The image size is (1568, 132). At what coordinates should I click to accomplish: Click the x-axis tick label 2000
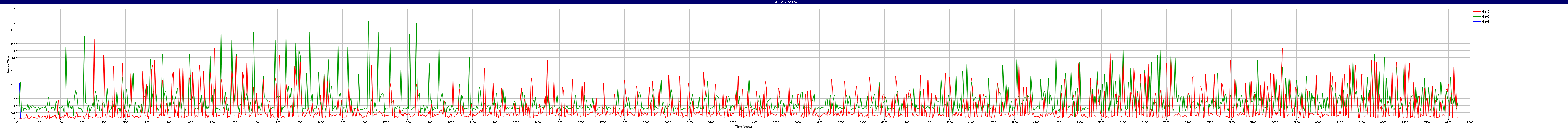tap(451, 122)
